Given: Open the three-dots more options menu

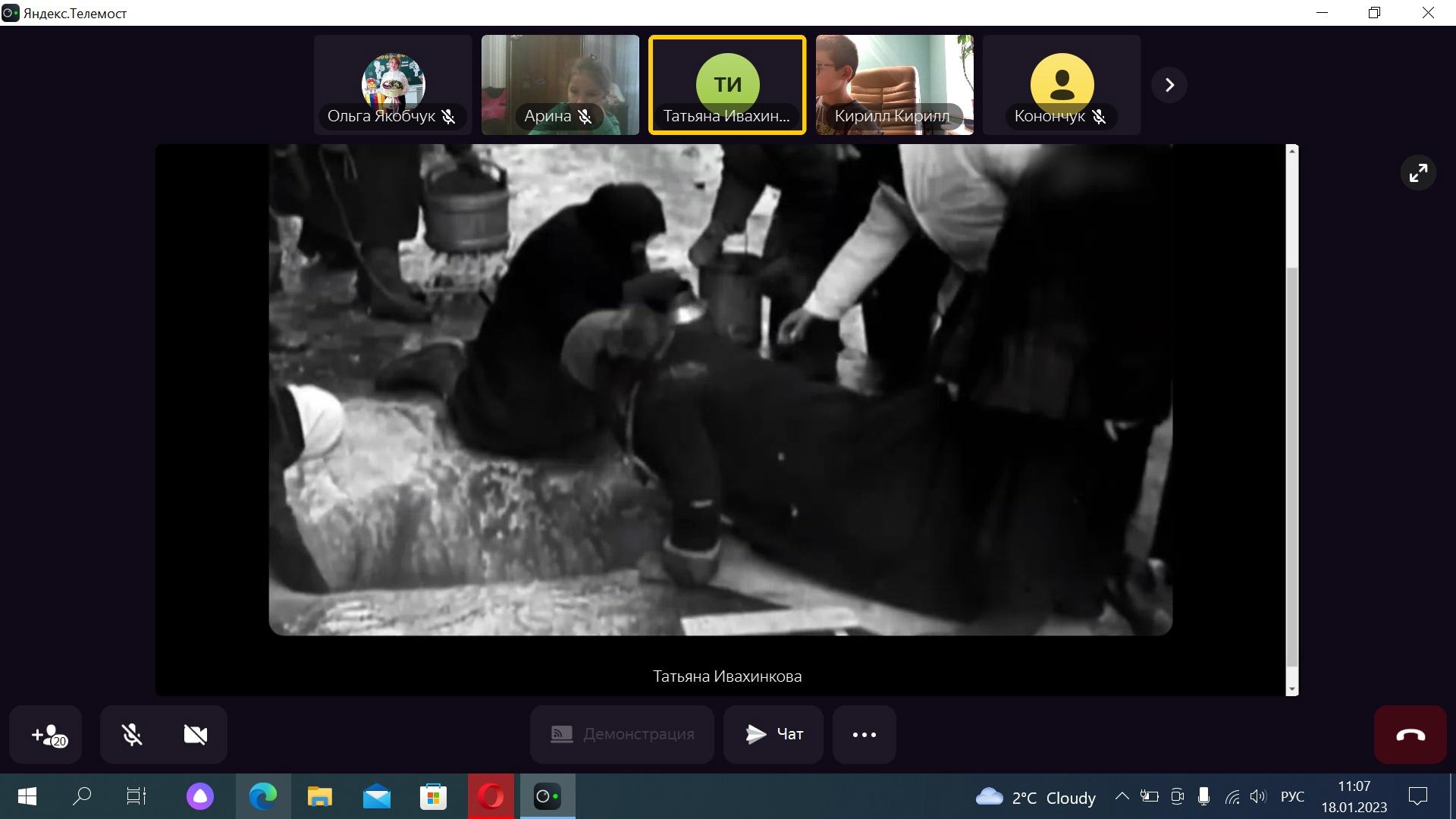Looking at the screenshot, I should pyautogui.click(x=864, y=734).
